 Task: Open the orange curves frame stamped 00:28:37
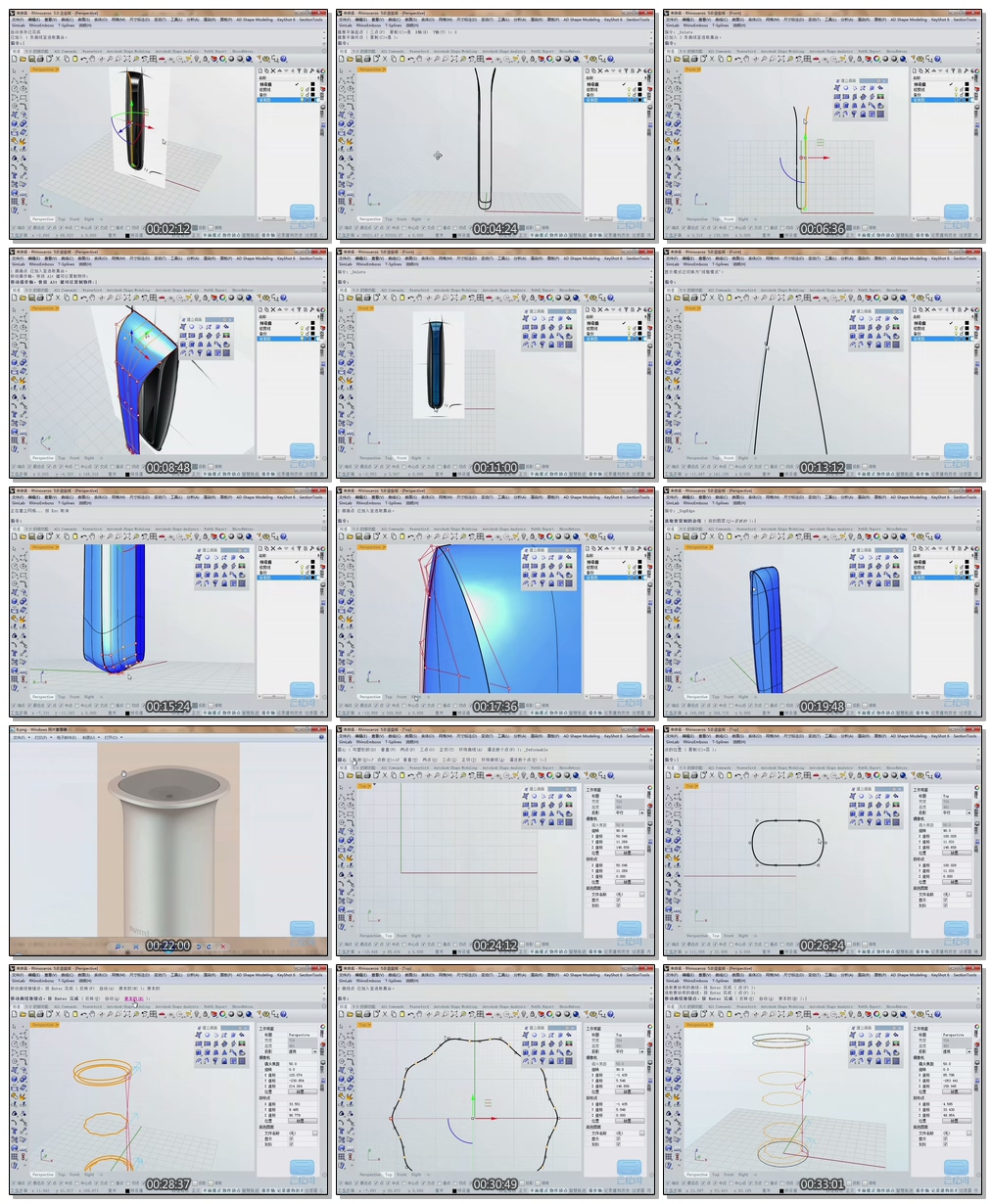pos(168,1080)
